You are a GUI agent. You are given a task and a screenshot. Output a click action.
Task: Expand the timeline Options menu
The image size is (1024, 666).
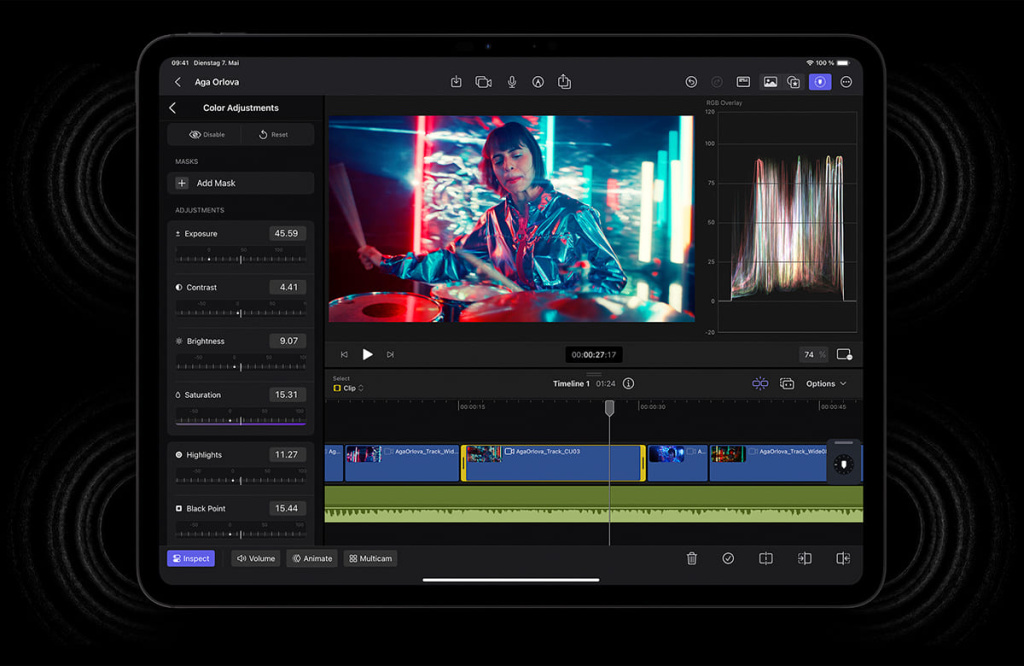826,383
